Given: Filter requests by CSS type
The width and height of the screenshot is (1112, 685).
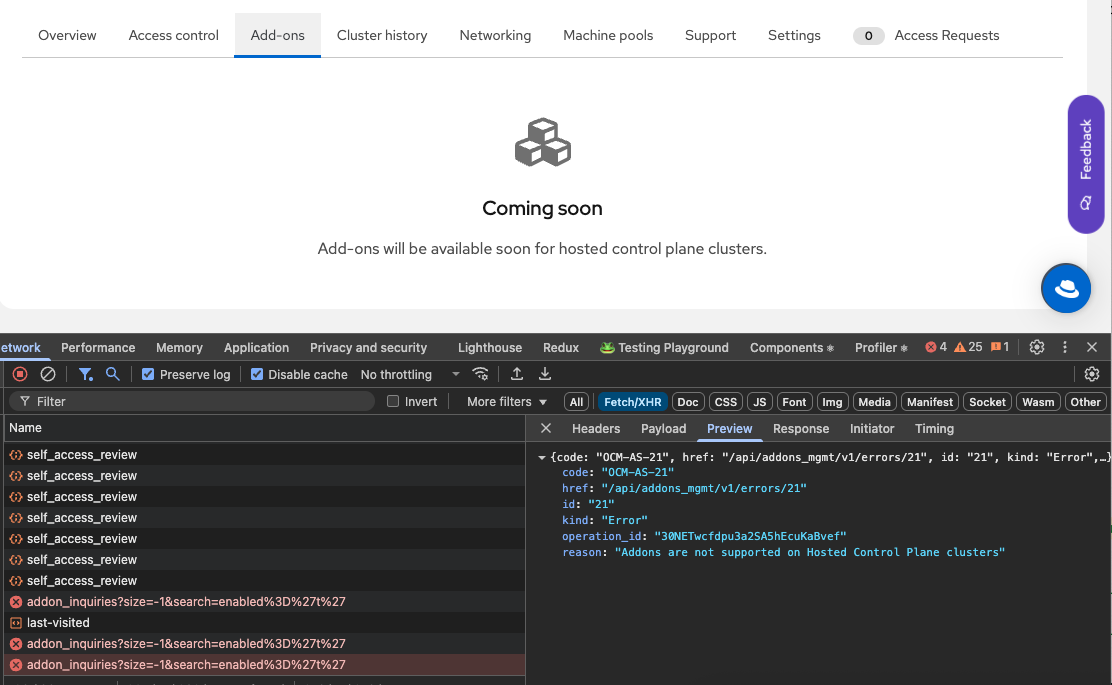Looking at the screenshot, I should [725, 401].
